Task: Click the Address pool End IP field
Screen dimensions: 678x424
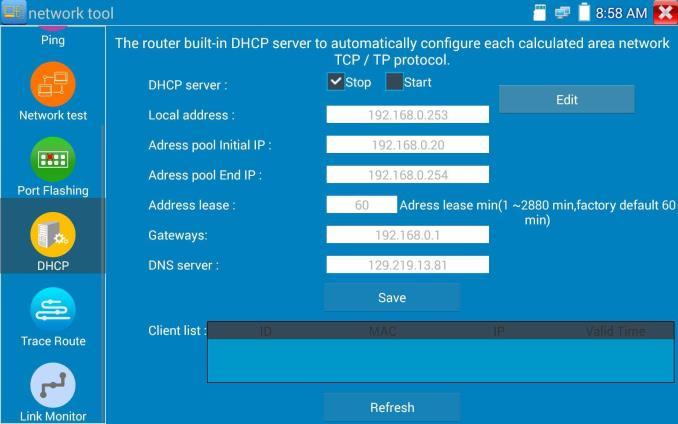Action: (x=407, y=175)
